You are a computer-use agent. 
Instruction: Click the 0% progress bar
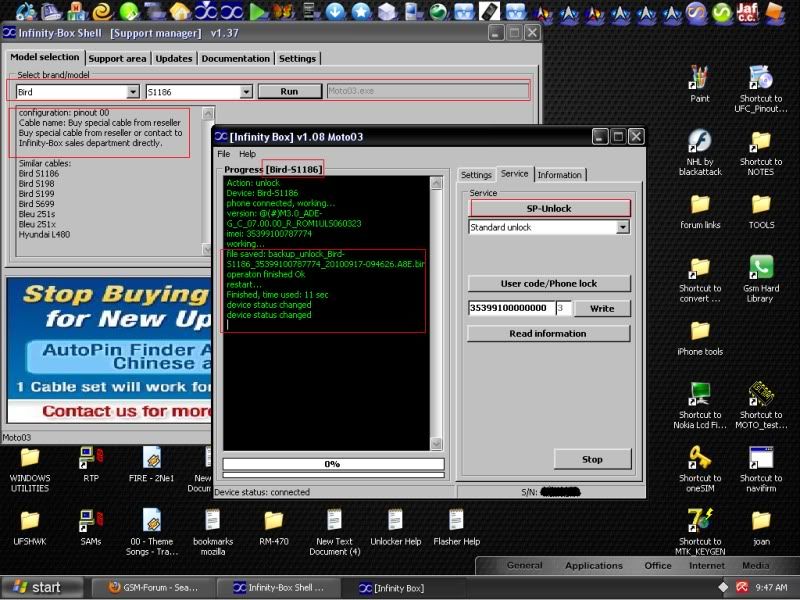click(x=333, y=464)
